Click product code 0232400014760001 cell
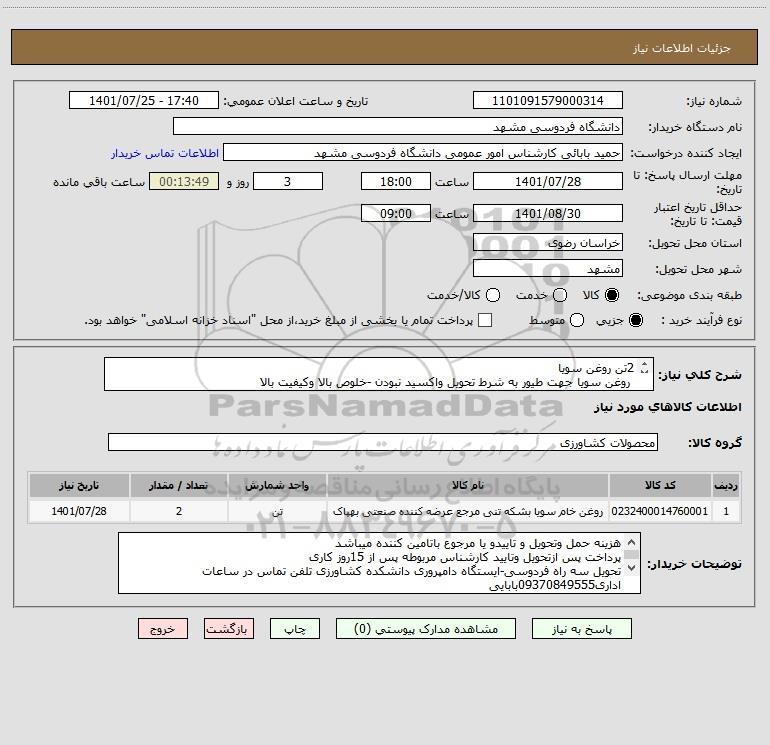This screenshot has height=745, width=770. click(660, 511)
